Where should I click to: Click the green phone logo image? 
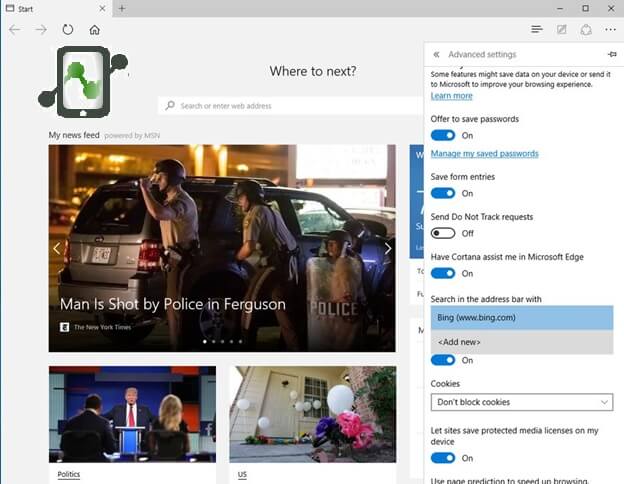point(84,82)
